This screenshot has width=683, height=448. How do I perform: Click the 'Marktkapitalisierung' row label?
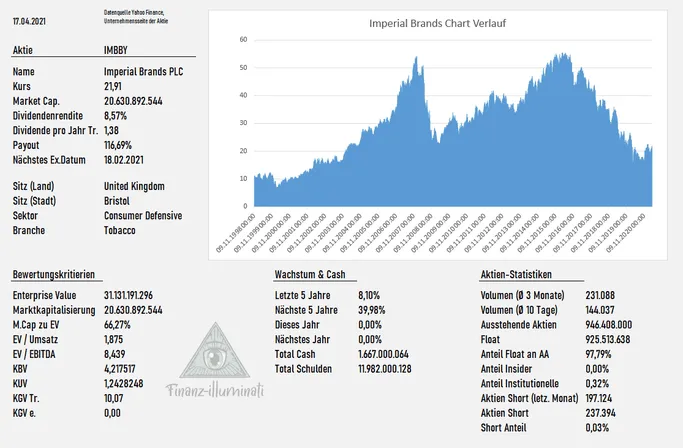[x=54, y=310]
